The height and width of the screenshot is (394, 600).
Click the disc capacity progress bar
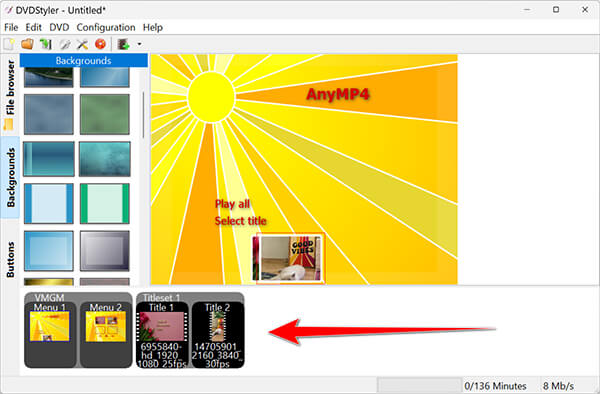[x=420, y=386]
